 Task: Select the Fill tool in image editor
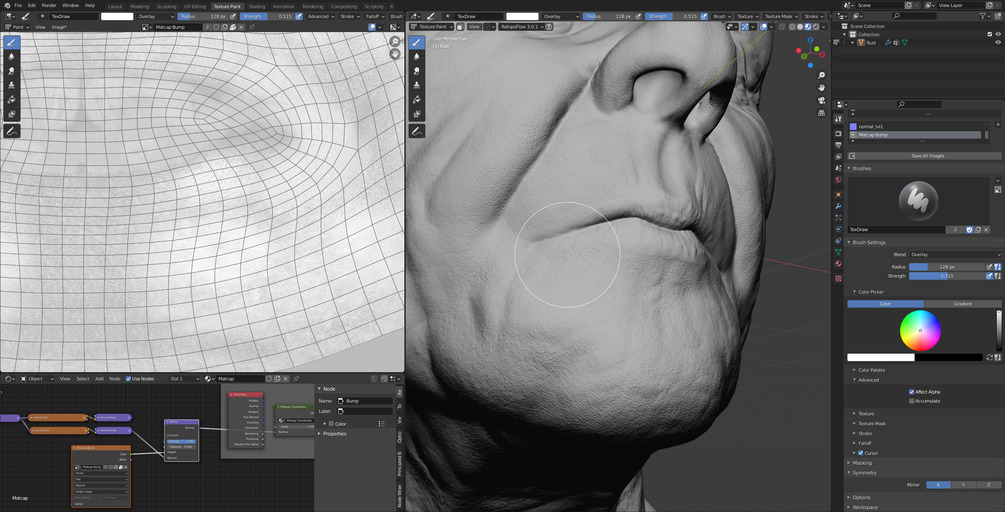[x=11, y=100]
